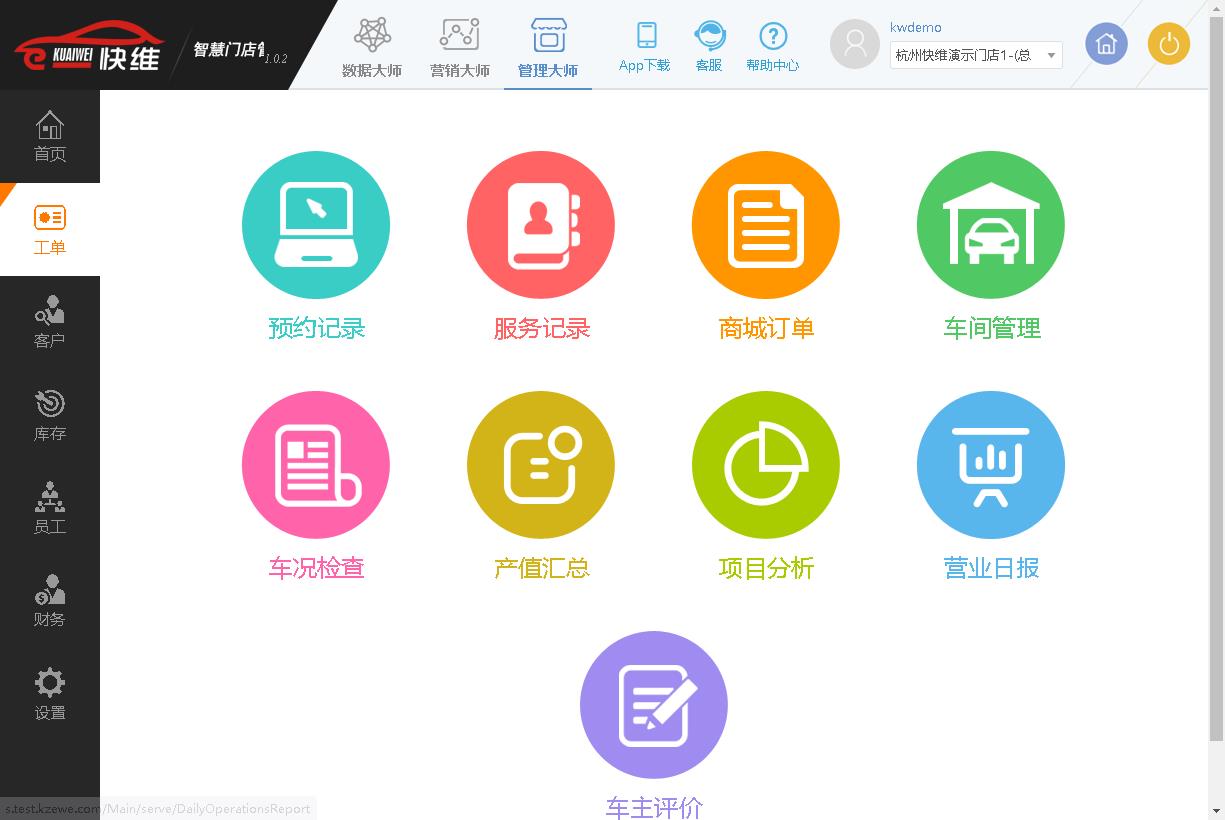The image size is (1225, 820).
Task: Click the scrollbar up arrow
Action: [x=1216, y=8]
